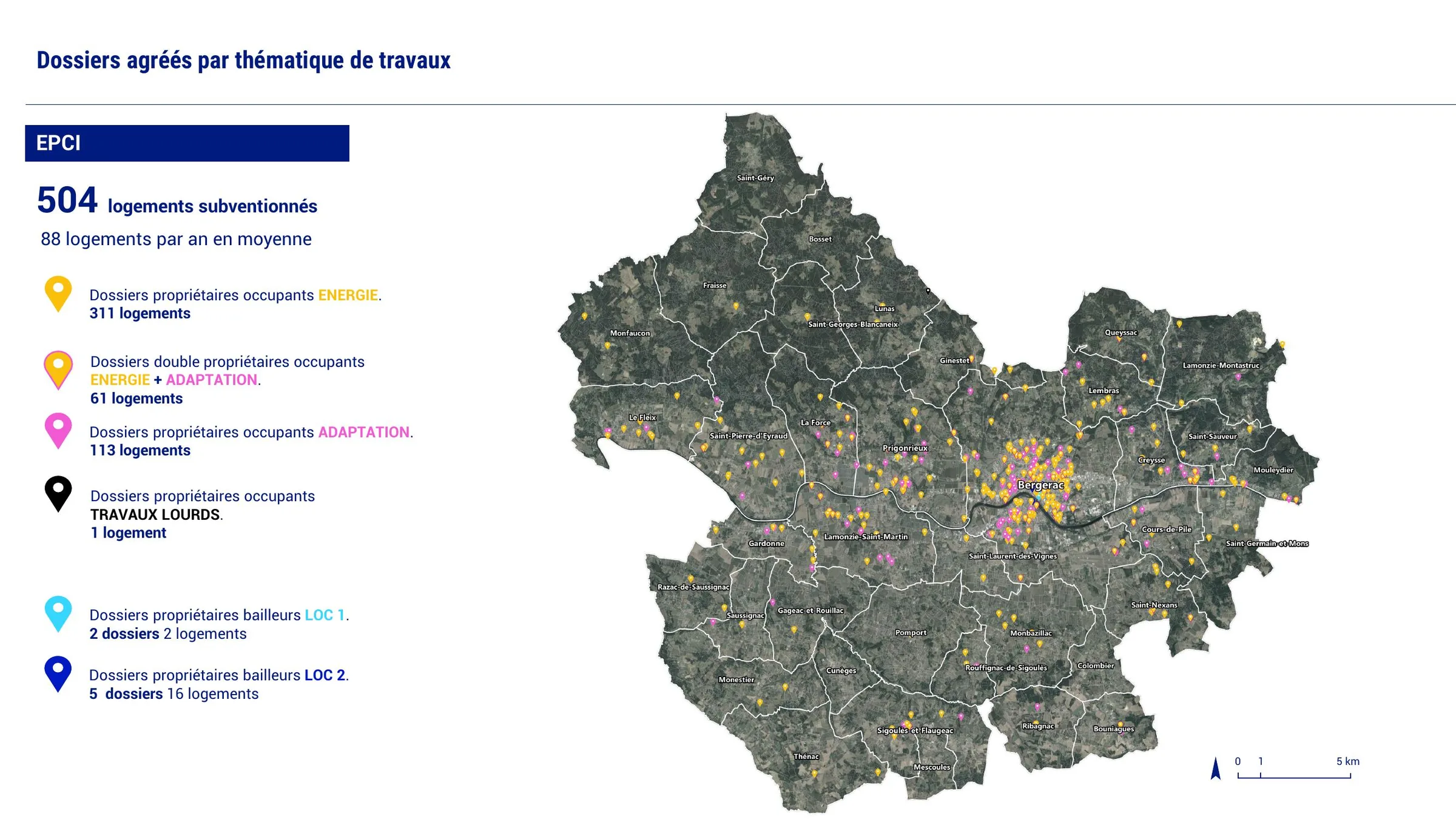Click title 'Dossiers agréés par thématique de travaux'

[243, 60]
